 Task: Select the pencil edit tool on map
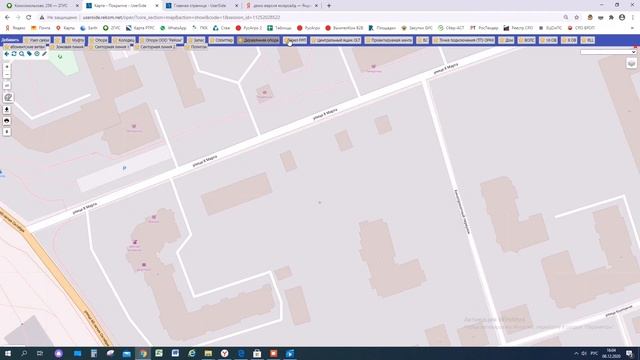click(44, 54)
